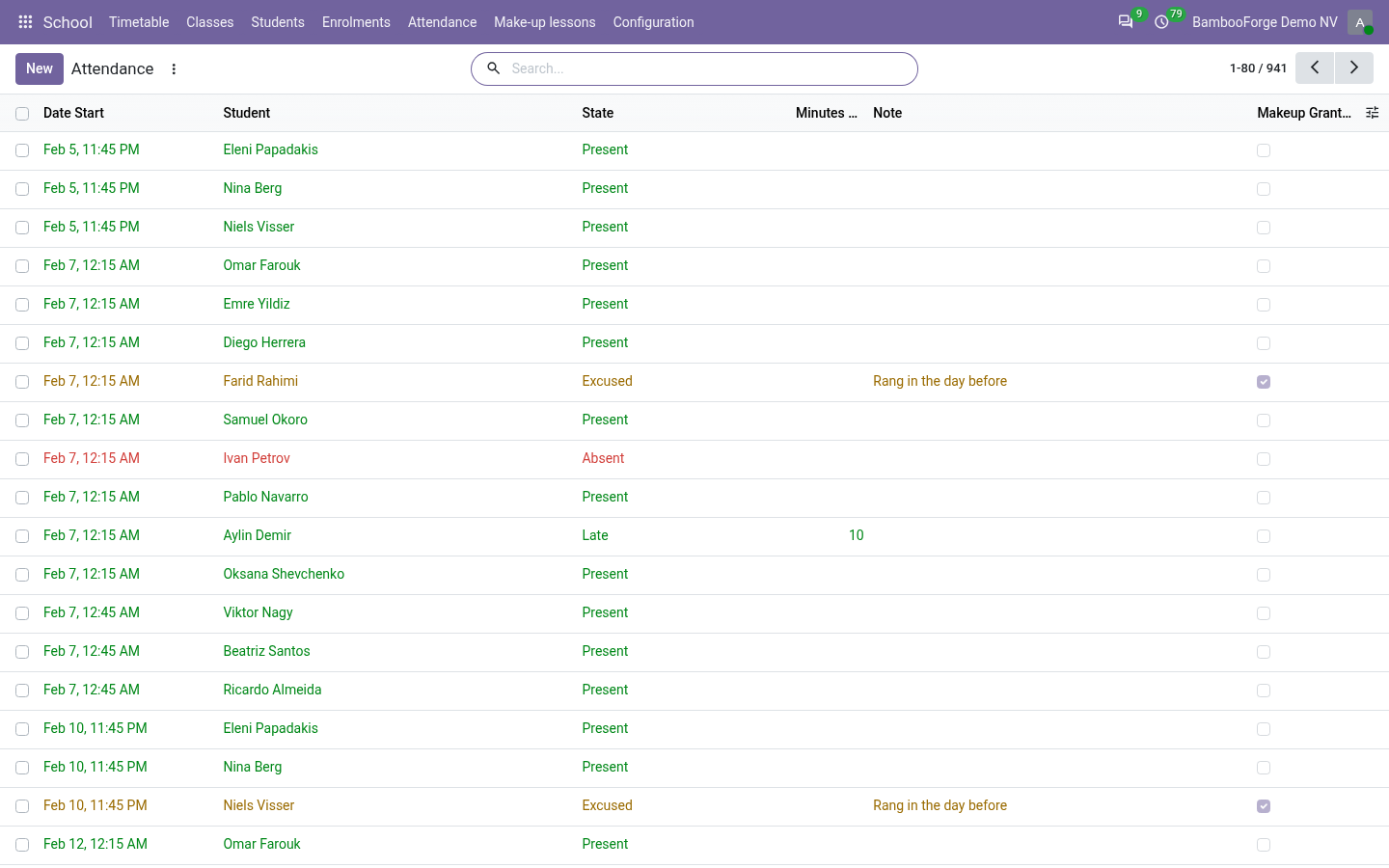
Task: Click the New button
Action: coord(40,68)
